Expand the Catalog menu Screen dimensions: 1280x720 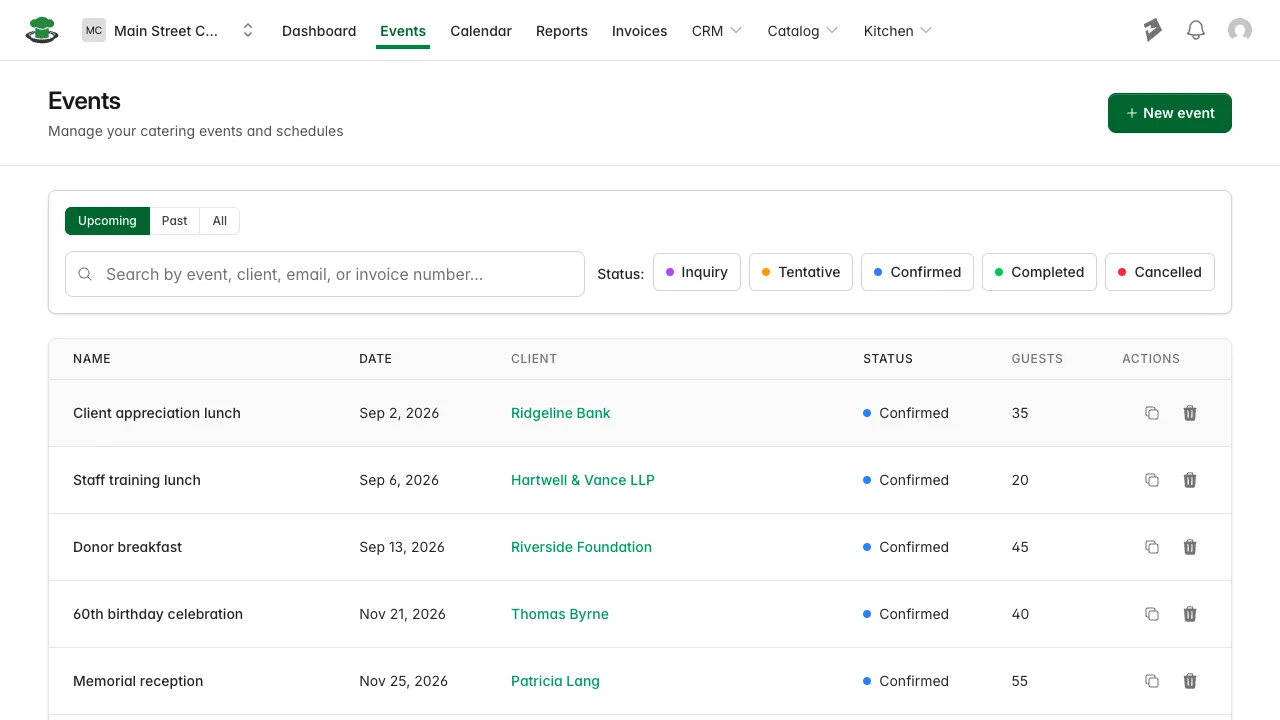(x=803, y=31)
